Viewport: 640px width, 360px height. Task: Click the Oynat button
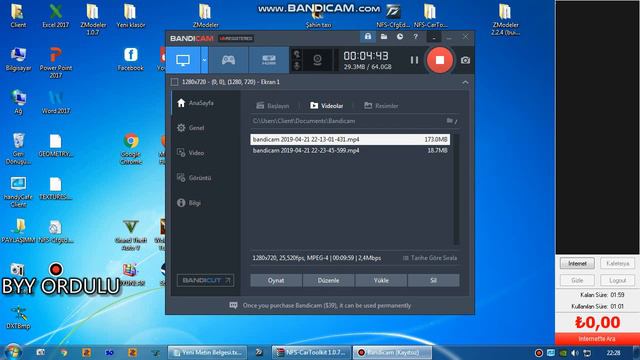coord(276,280)
